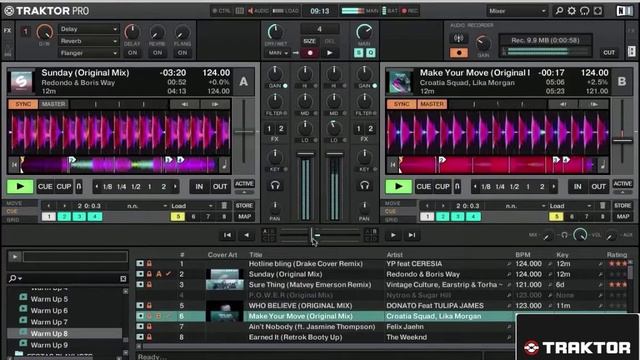Toggle MASTER on Deck B
The width and height of the screenshot is (640, 360).
(432, 104)
